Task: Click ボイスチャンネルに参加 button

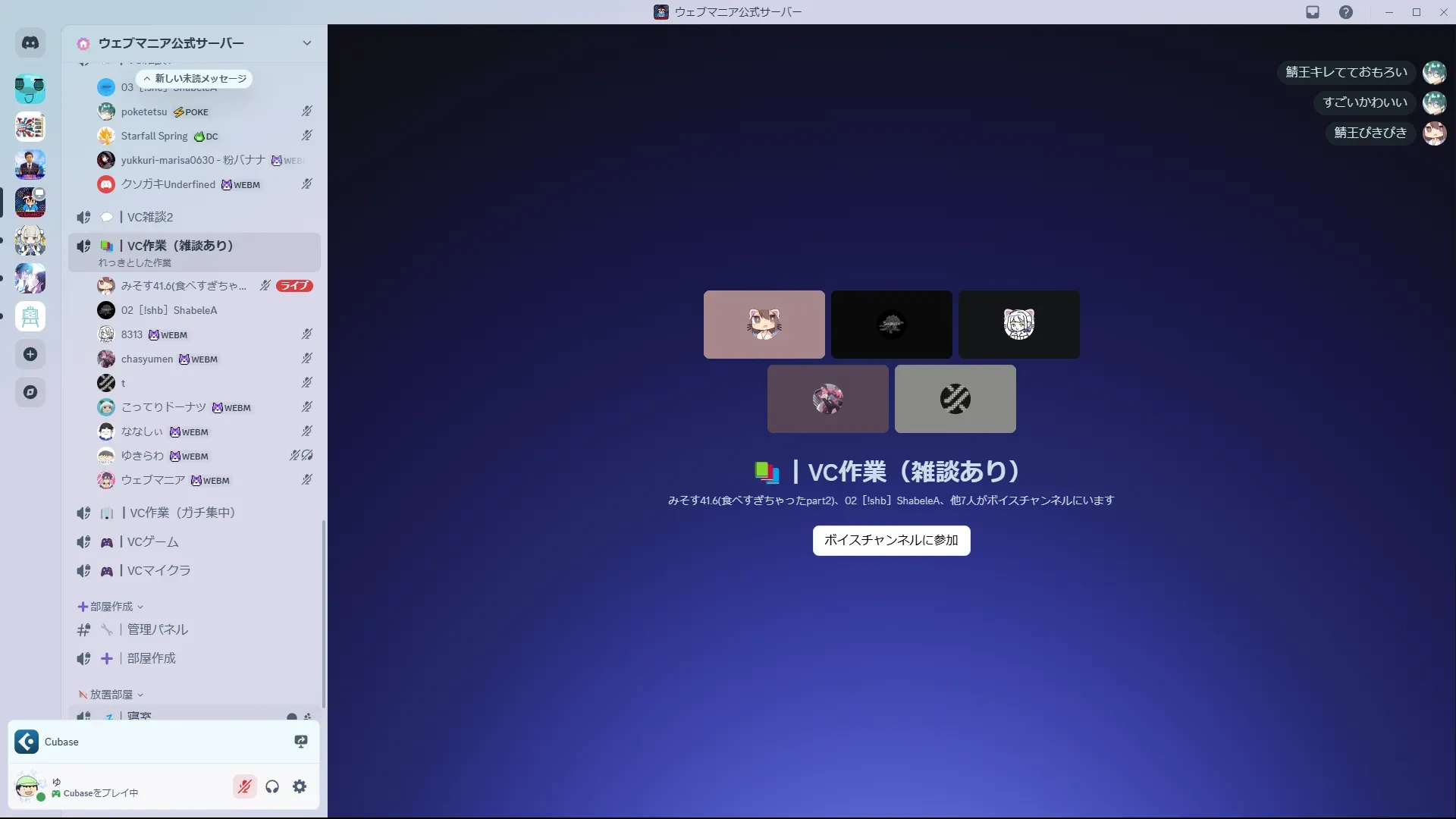Action: (891, 541)
